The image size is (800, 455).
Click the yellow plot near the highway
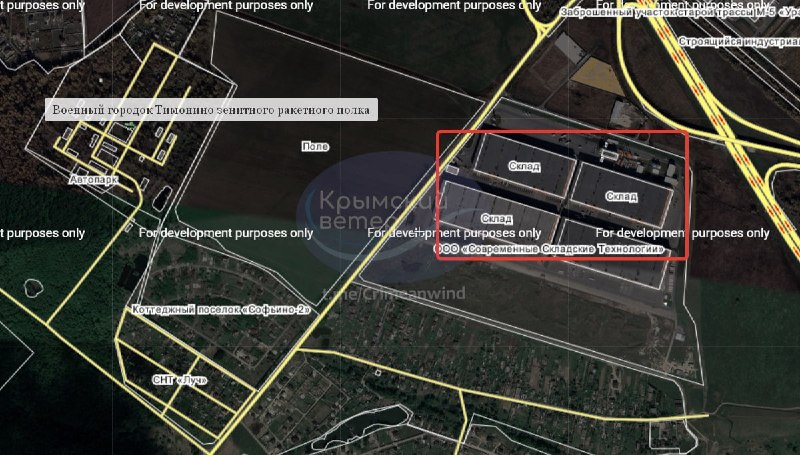tap(597, 76)
